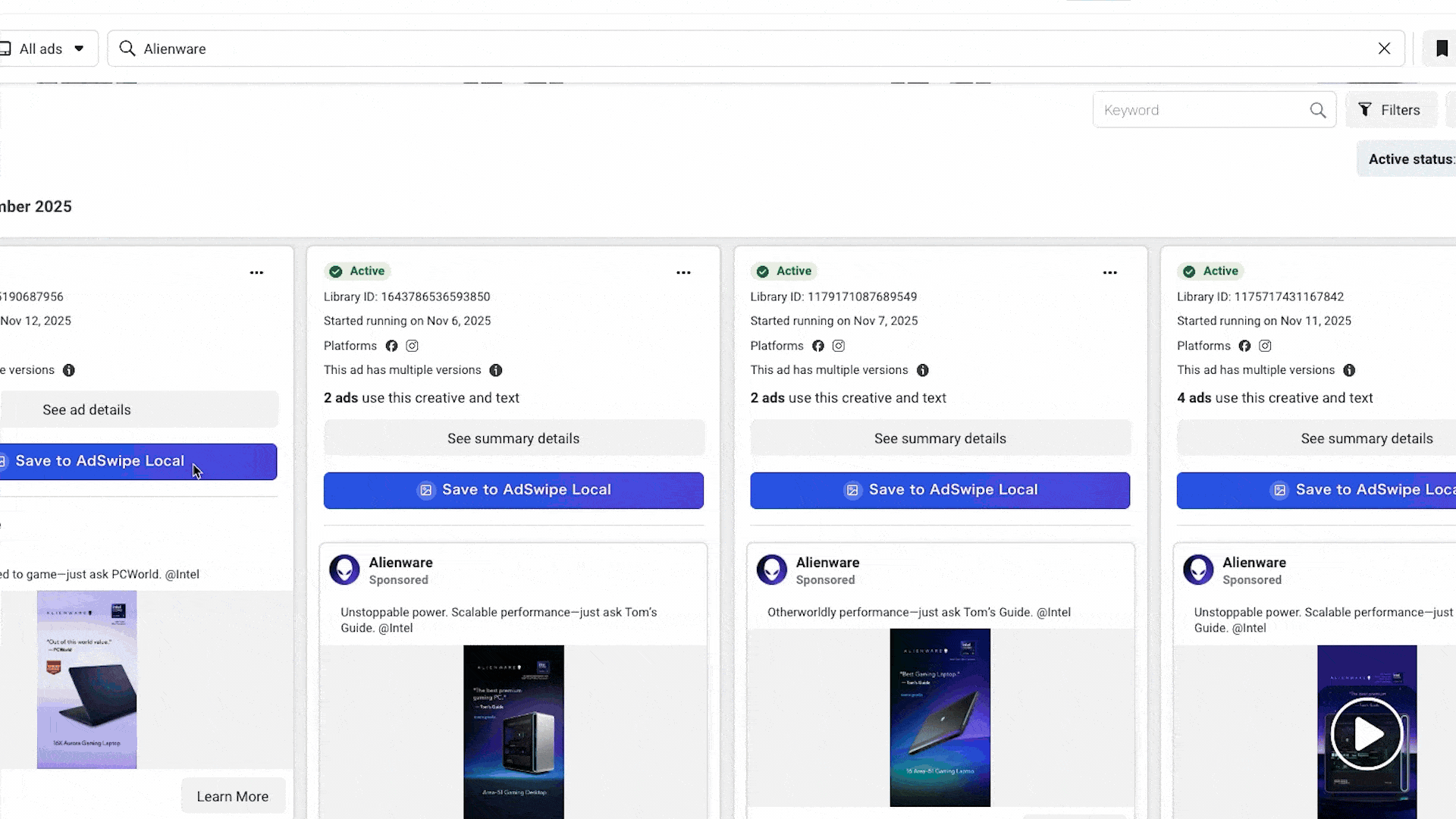
Task: Click Facebook platform icon on Nov 6 ad
Action: tap(391, 346)
